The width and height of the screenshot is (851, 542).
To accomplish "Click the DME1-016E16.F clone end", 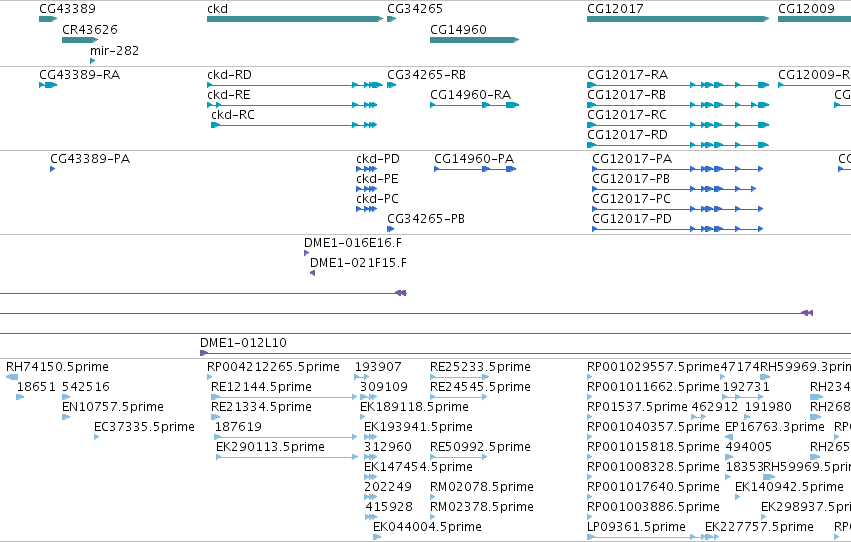I will pyautogui.click(x=307, y=253).
